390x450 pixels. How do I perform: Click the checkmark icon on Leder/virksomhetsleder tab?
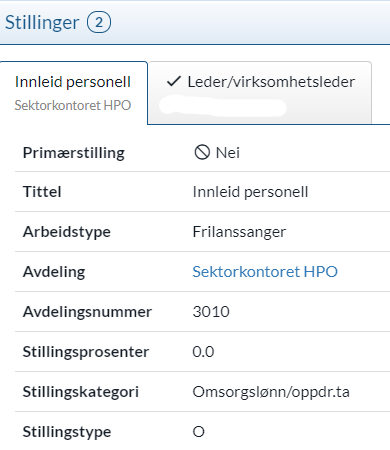pyautogui.click(x=174, y=82)
